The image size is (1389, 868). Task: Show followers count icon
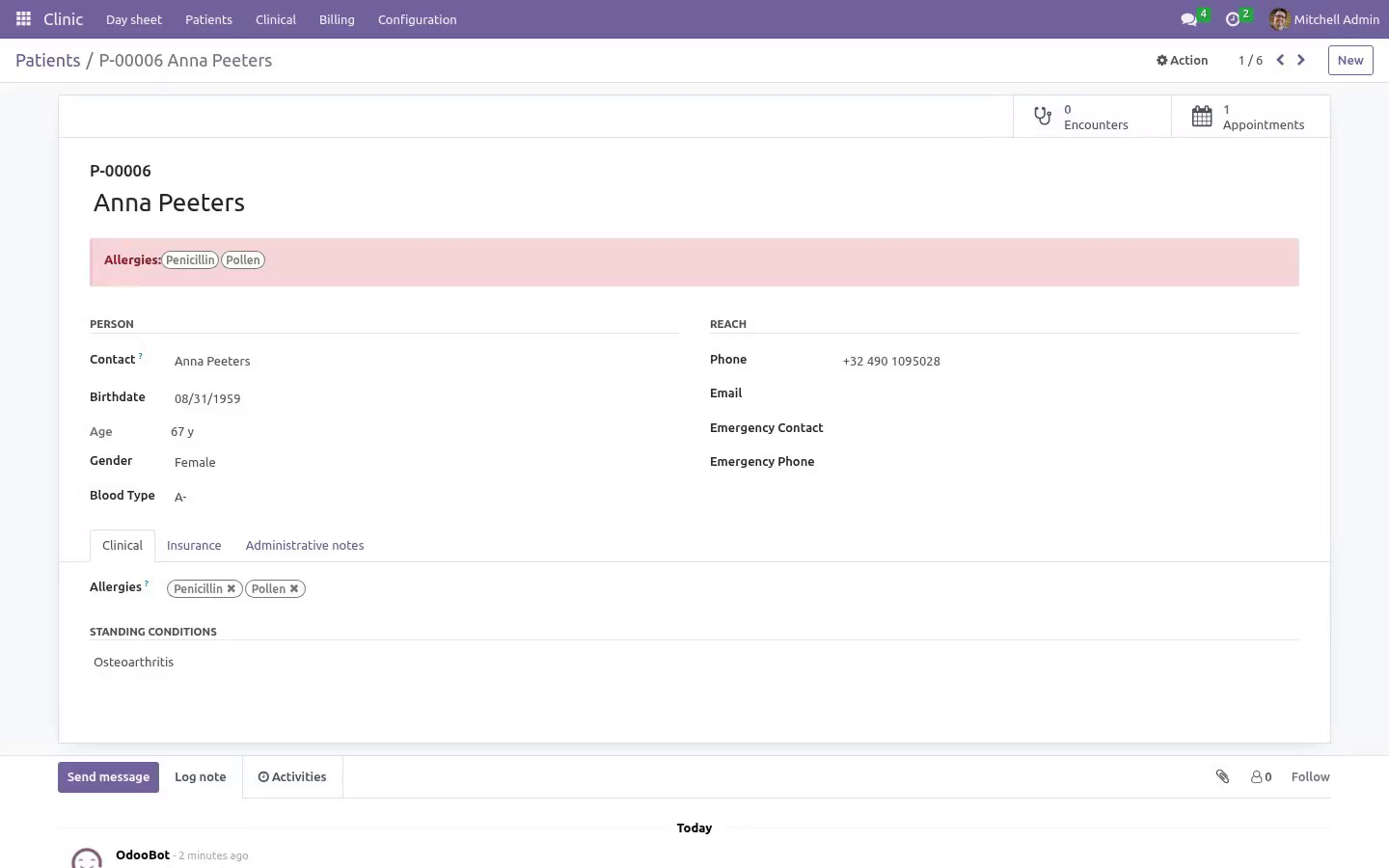[1261, 776]
